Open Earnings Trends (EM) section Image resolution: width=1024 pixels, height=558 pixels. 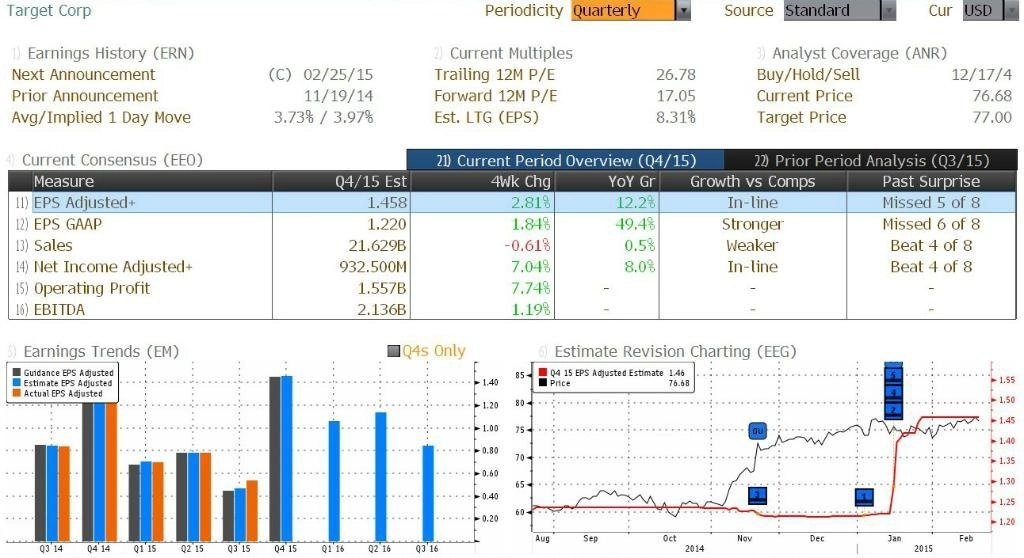click(101, 352)
